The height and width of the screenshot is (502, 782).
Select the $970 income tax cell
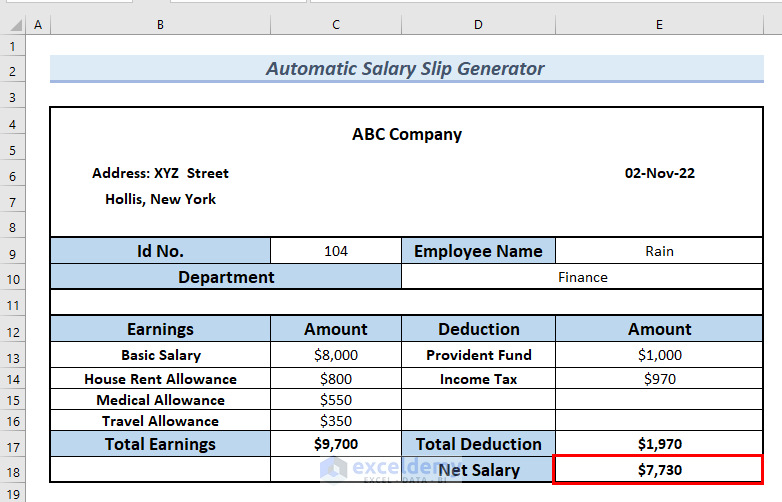659,379
